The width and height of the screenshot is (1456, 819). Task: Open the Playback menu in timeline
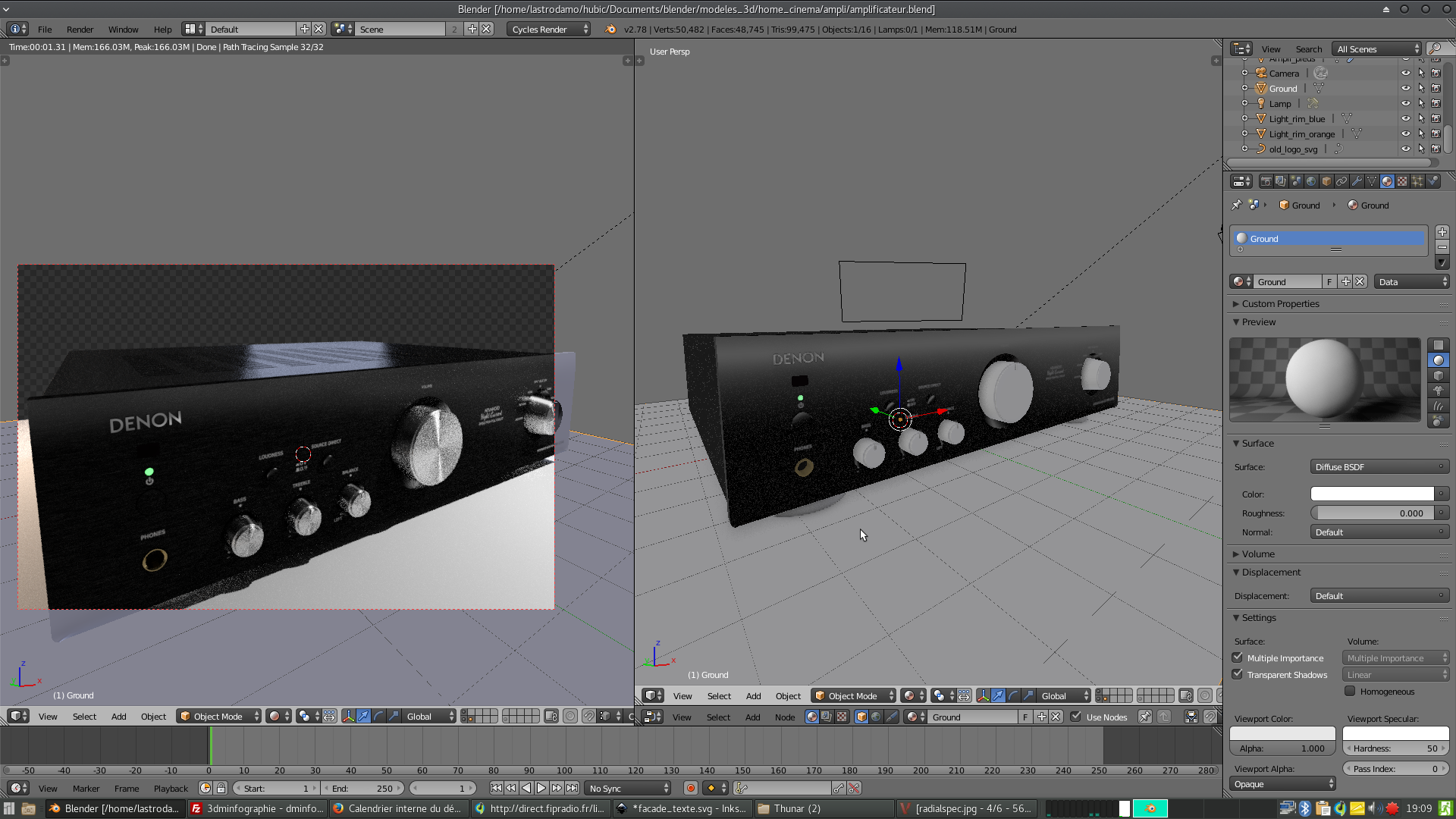[x=171, y=789]
